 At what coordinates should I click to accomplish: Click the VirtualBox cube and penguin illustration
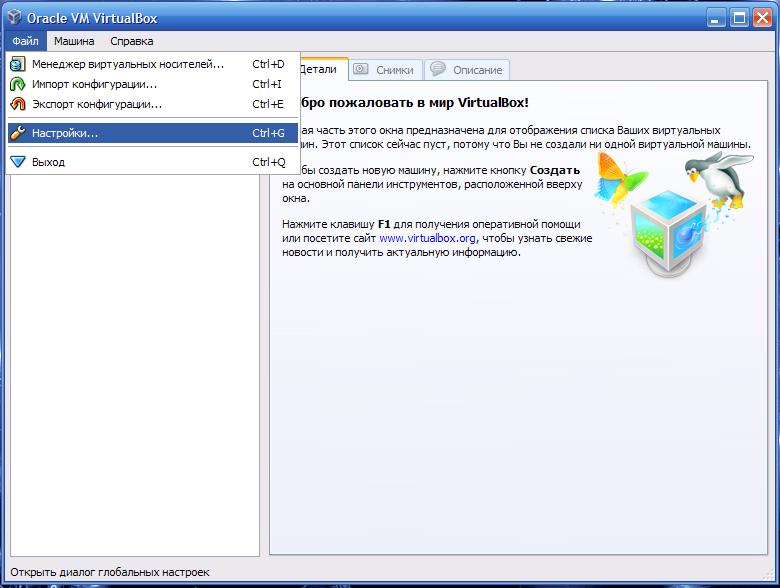click(674, 214)
